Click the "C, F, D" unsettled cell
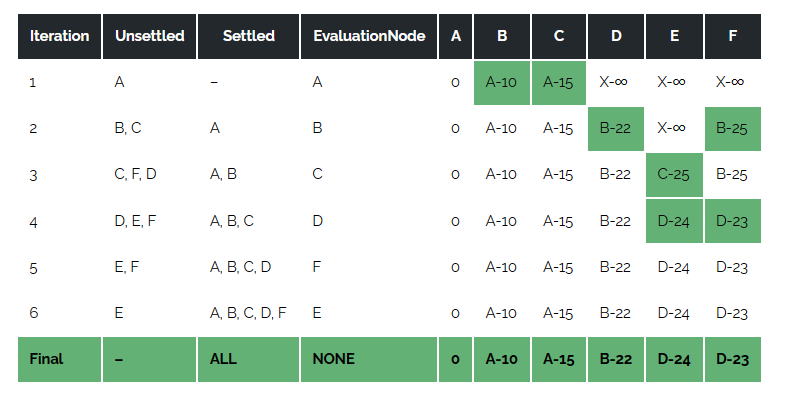The width and height of the screenshot is (794, 409). coord(136,174)
